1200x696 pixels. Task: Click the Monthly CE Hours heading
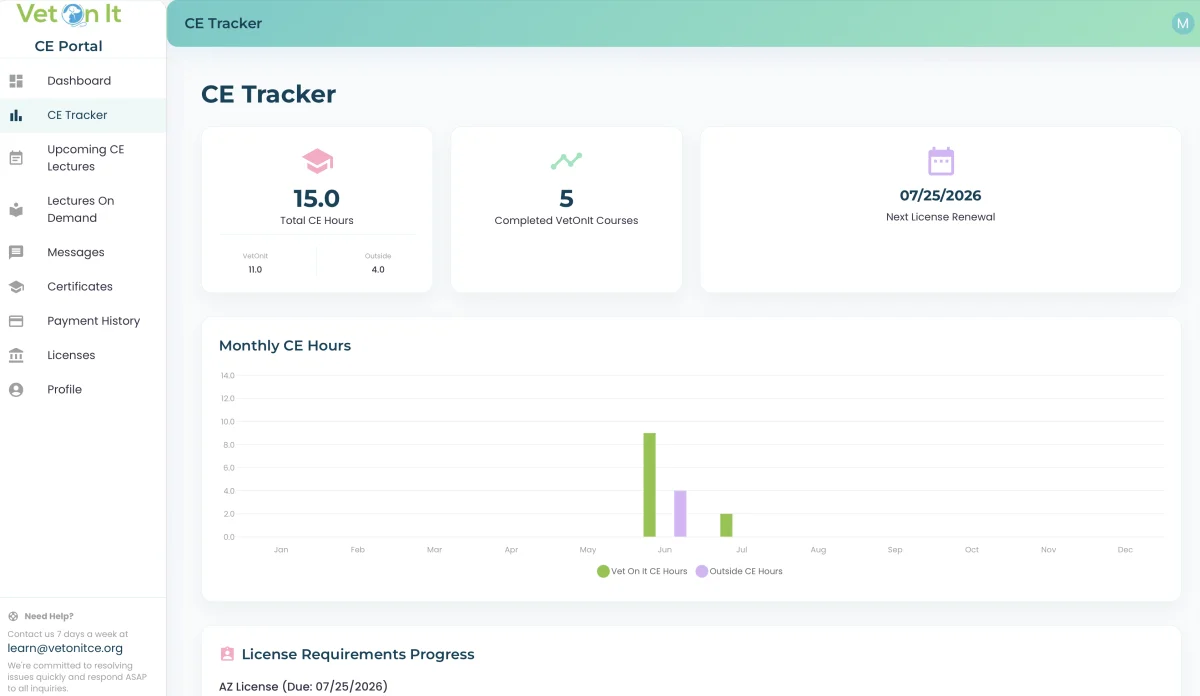tap(285, 345)
